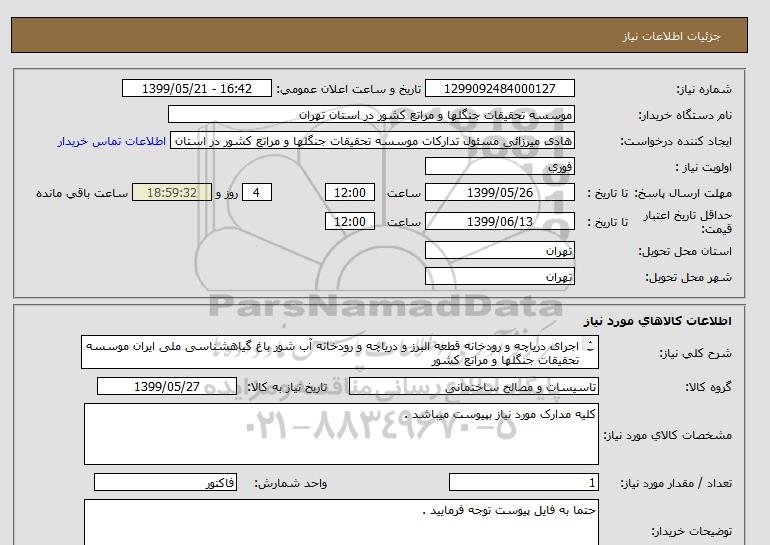
Task: Click the label شهر محل تحویل
Action: coord(688,278)
